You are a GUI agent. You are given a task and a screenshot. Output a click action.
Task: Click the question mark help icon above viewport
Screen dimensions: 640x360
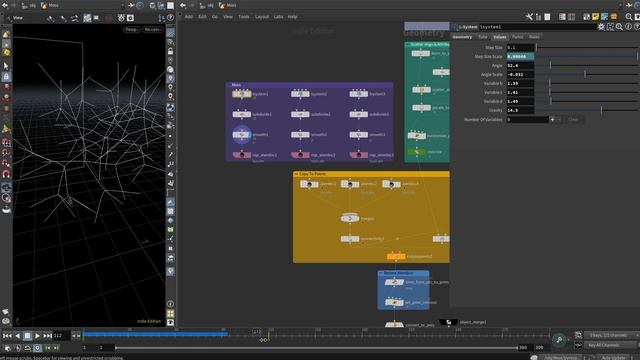171,18
